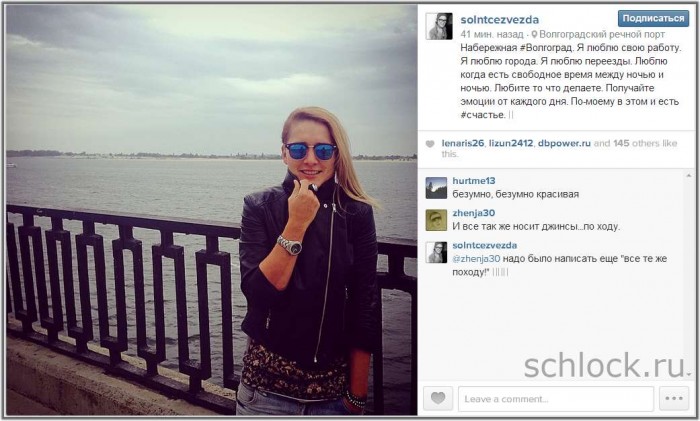Screen dimensions: 700x421
Task: Click the Leave a comment input field
Action: coord(556,399)
